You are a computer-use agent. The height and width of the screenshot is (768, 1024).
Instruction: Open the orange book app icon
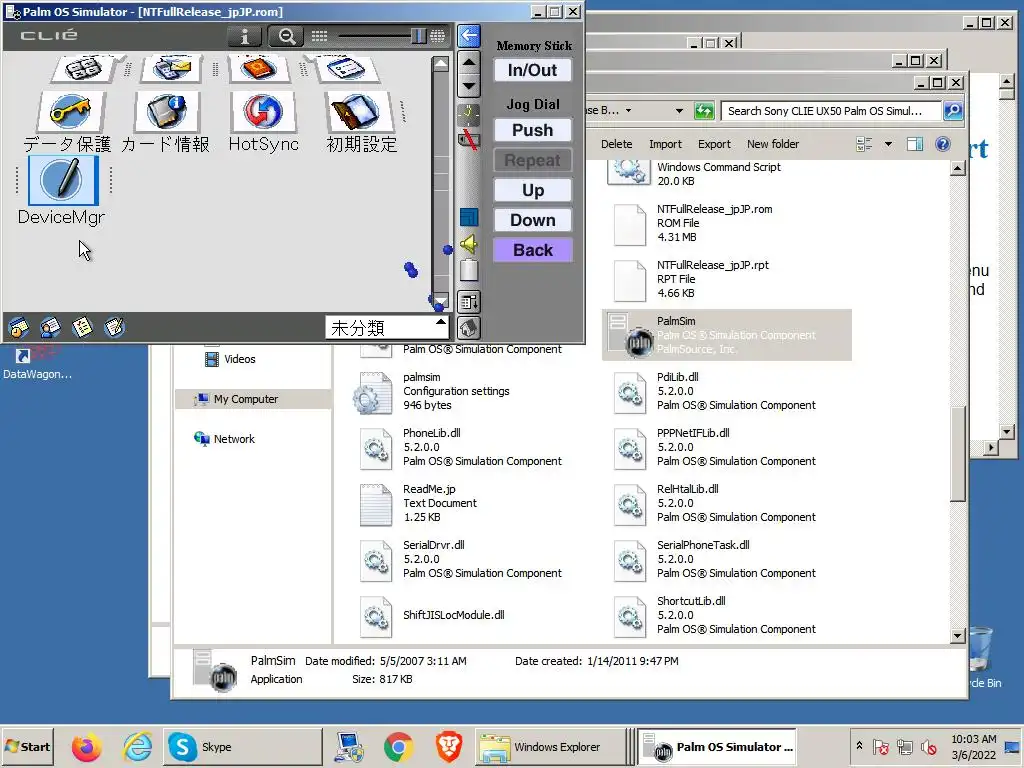point(259,68)
